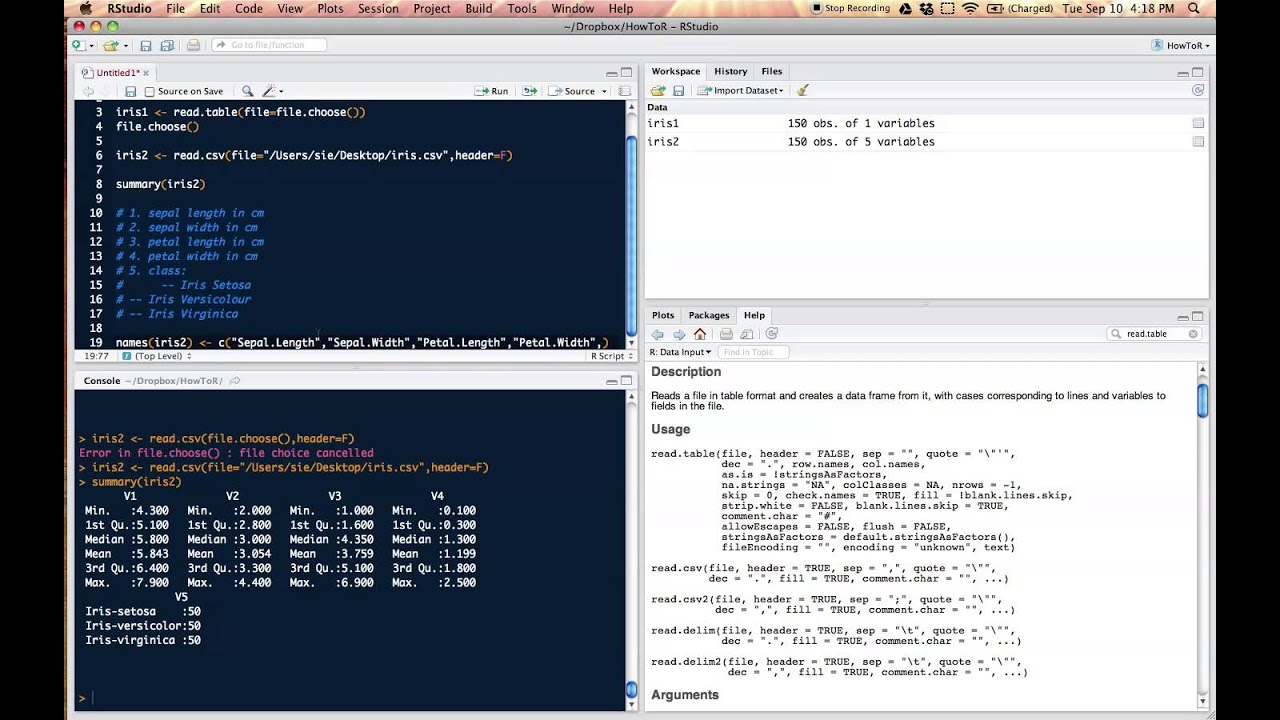Click the New File icon in main toolbar
Viewport: 1280px width, 720px height.
click(78, 45)
